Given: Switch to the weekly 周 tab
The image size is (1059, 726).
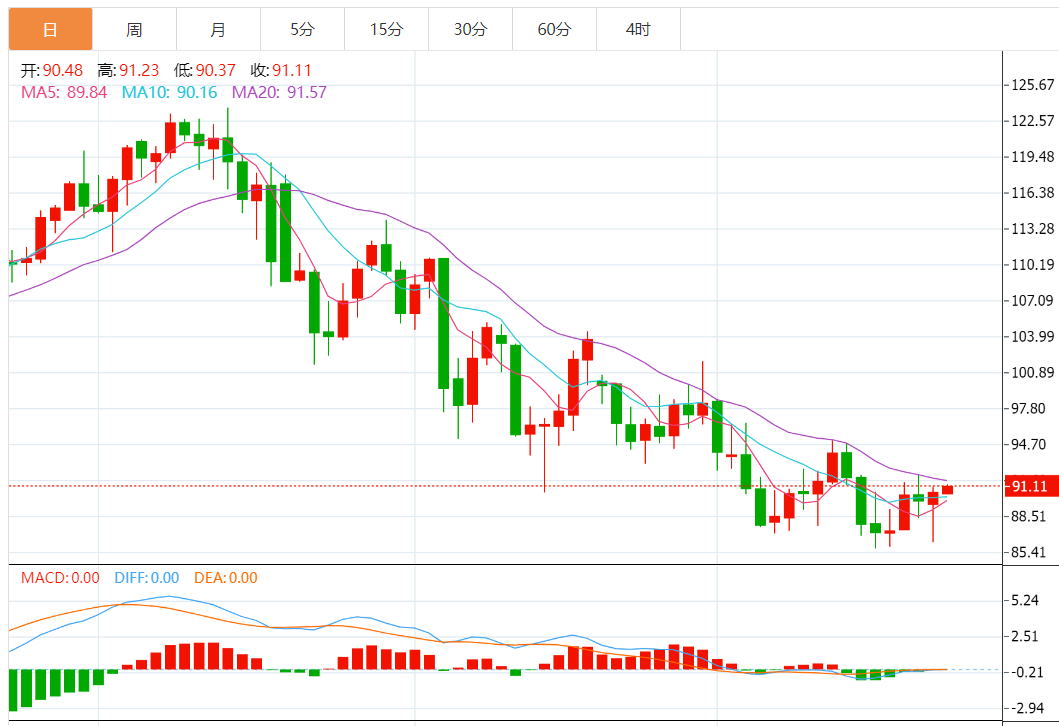Looking at the screenshot, I should pos(134,30).
